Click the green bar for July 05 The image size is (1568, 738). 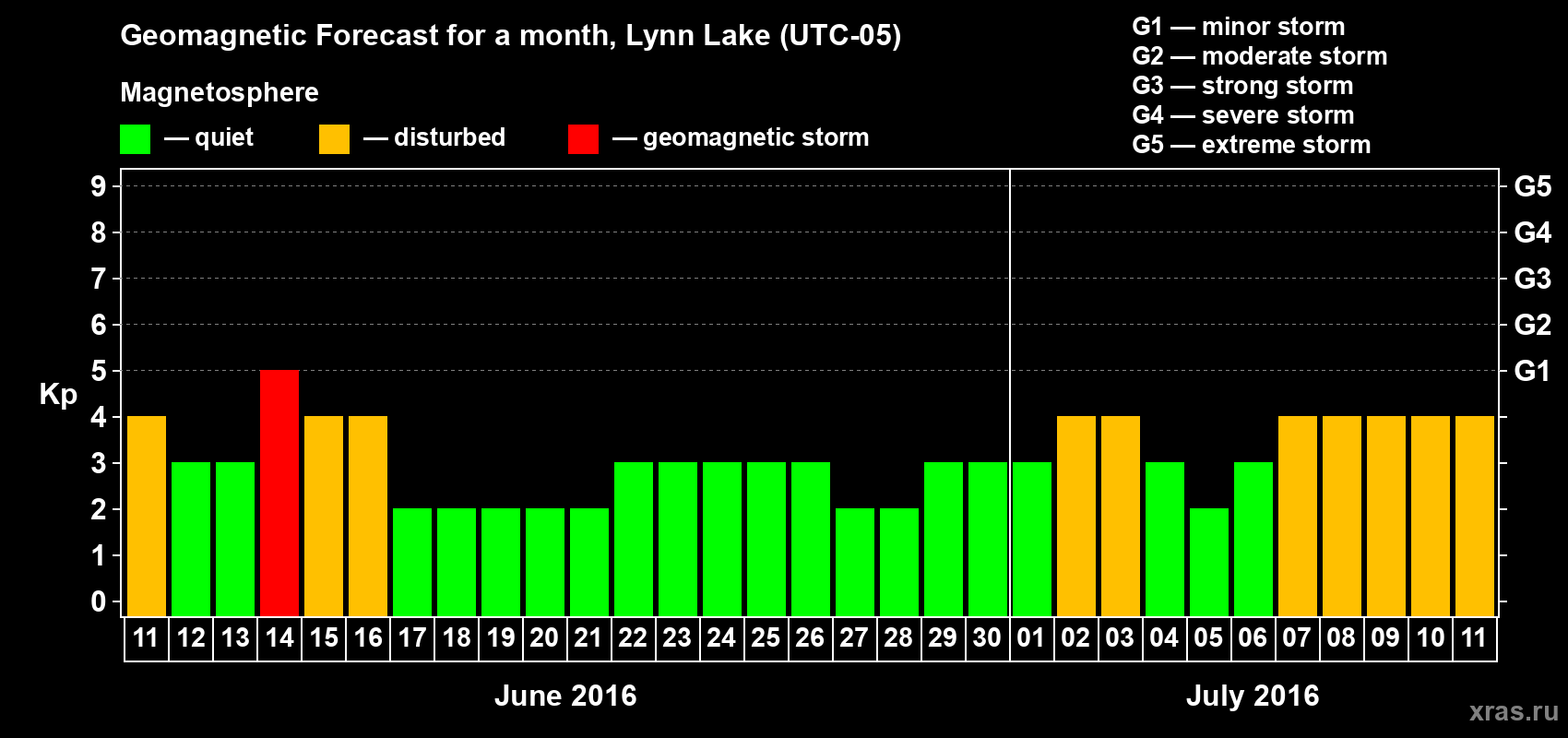pyautogui.click(x=1209, y=562)
